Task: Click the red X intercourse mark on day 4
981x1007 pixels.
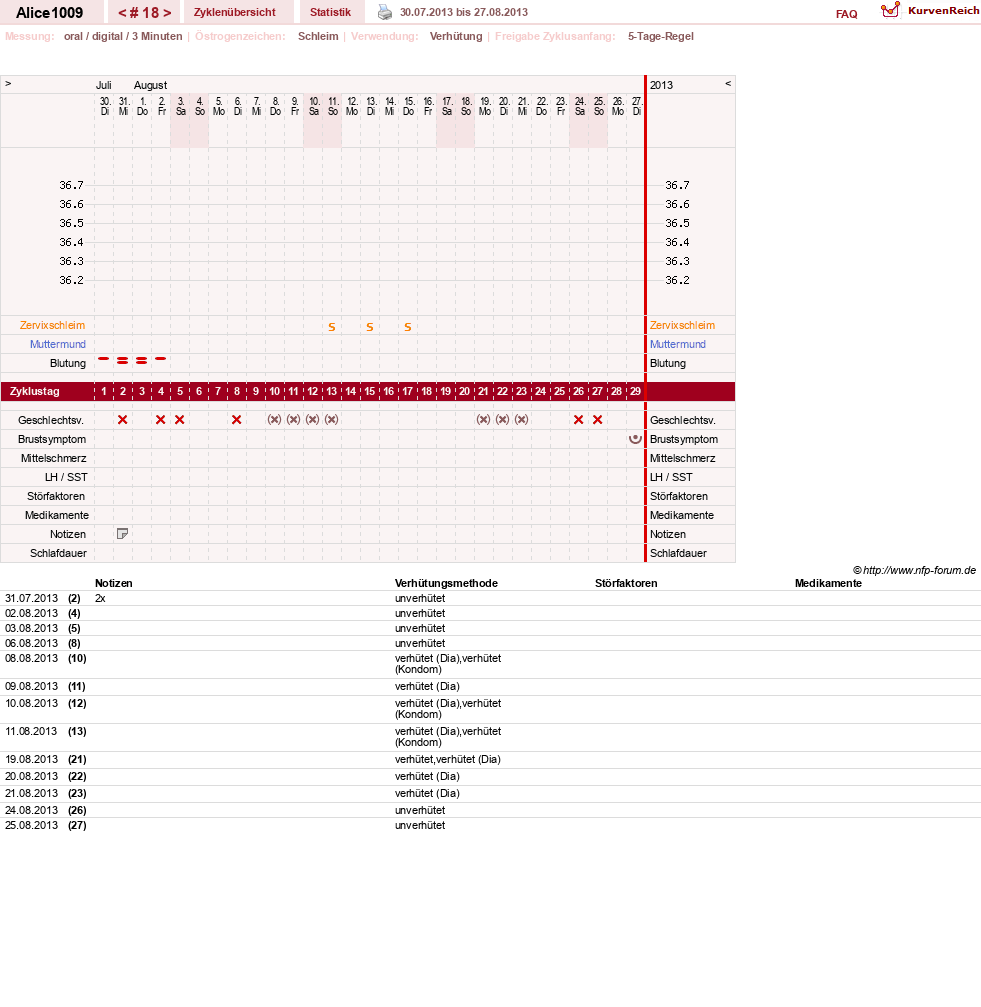Action: pyautogui.click(x=161, y=419)
